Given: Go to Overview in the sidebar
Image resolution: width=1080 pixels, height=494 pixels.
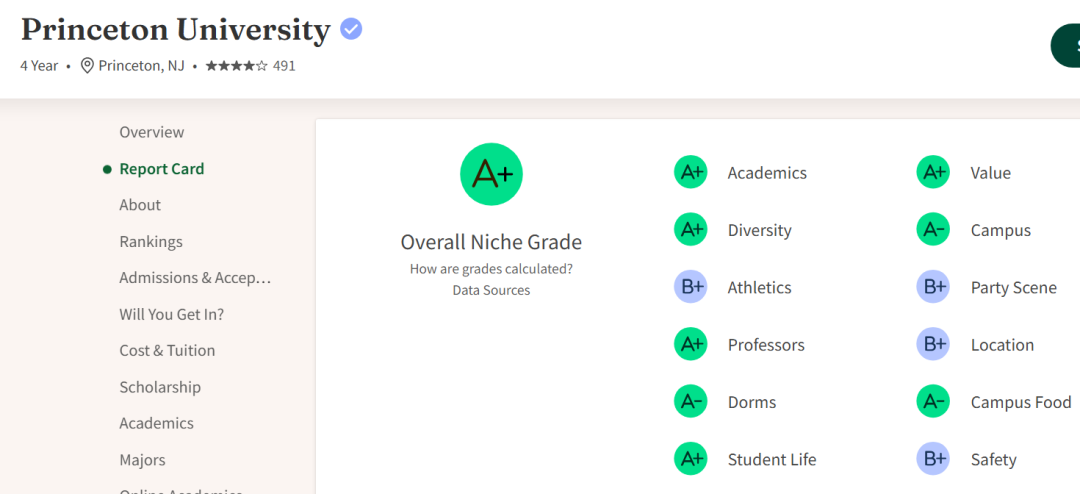Looking at the screenshot, I should tap(152, 132).
